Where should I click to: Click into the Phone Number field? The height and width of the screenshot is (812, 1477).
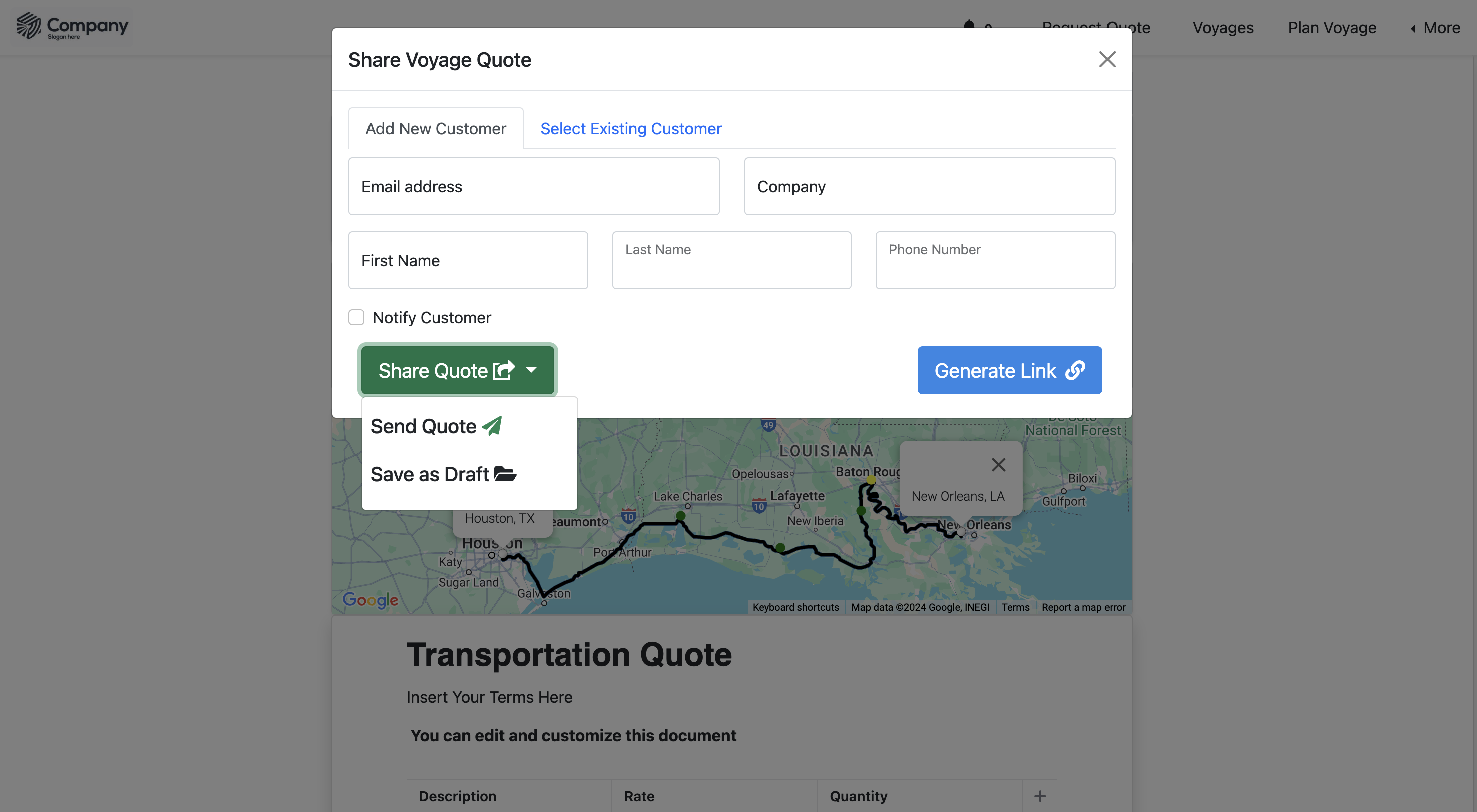click(x=995, y=261)
